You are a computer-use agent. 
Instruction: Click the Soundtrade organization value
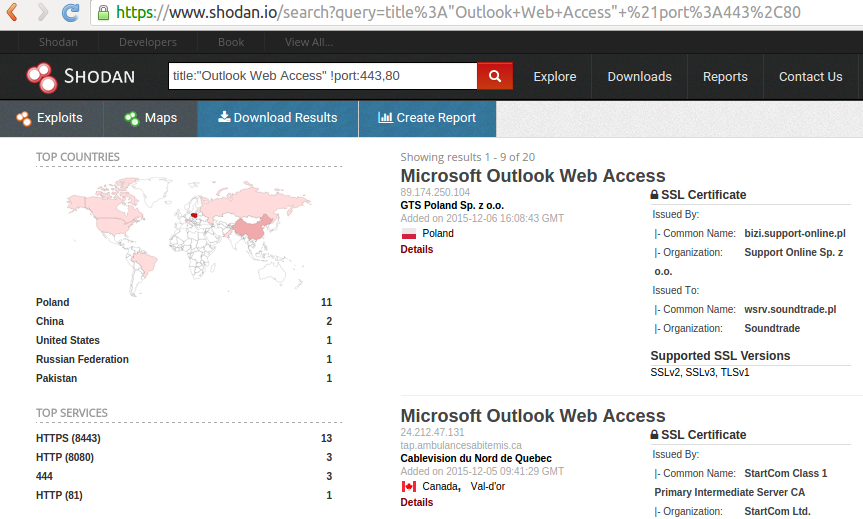point(772,329)
